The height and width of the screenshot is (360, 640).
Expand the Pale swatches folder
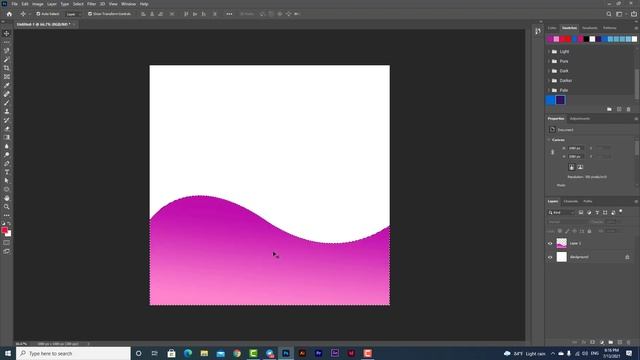[549, 90]
